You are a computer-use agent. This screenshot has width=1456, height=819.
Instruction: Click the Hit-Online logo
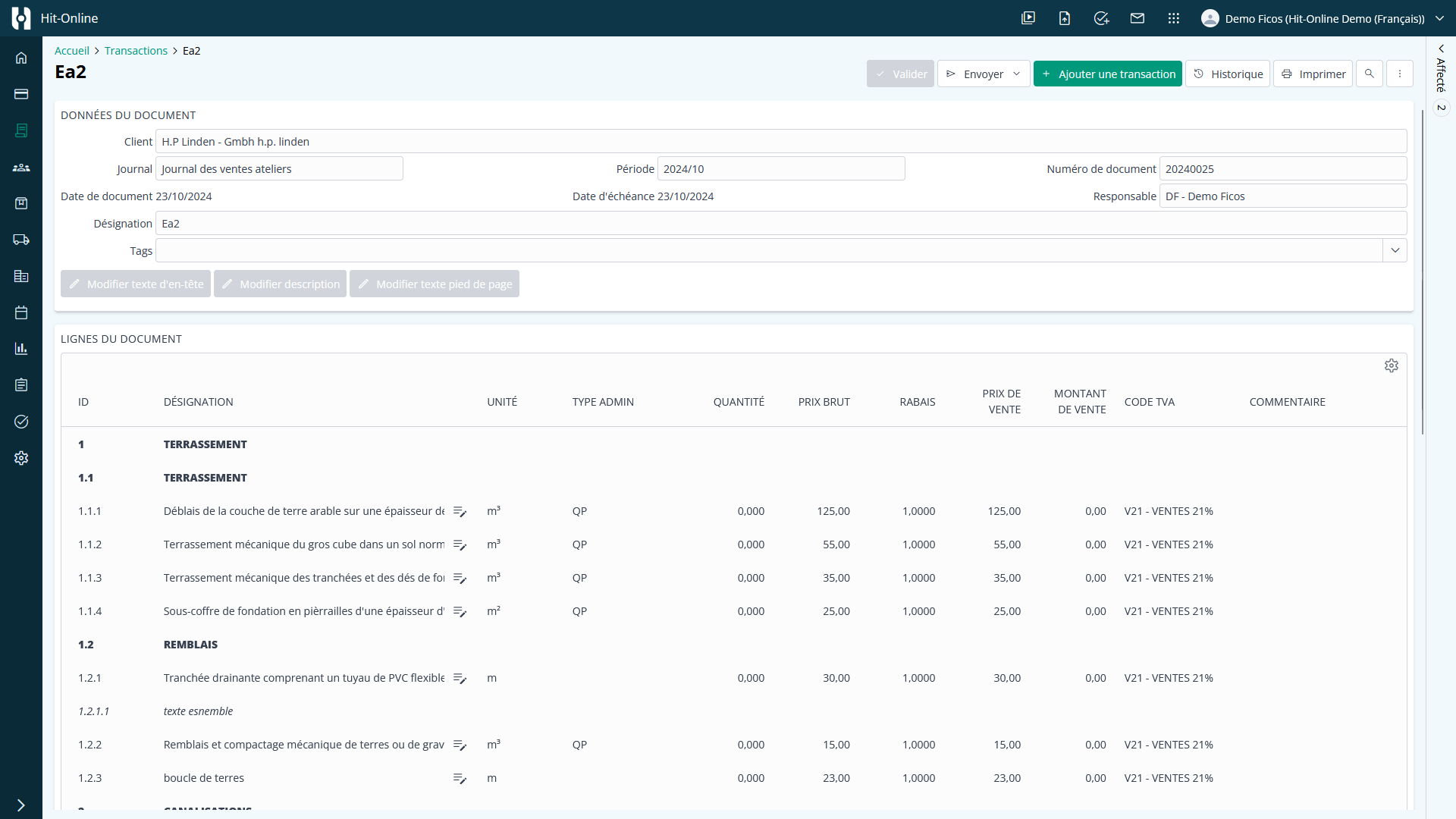21,18
